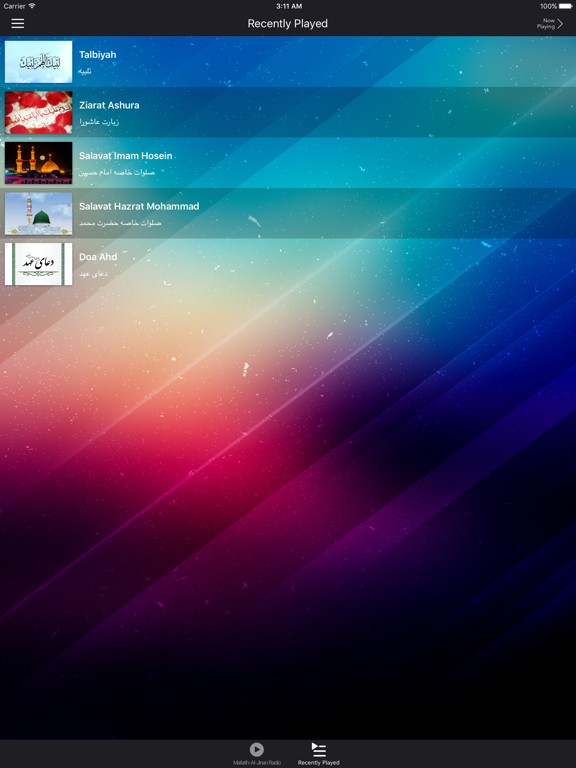Open Salavat Imam Hosein entry
Screen dimensions: 576x768
tap(288, 163)
